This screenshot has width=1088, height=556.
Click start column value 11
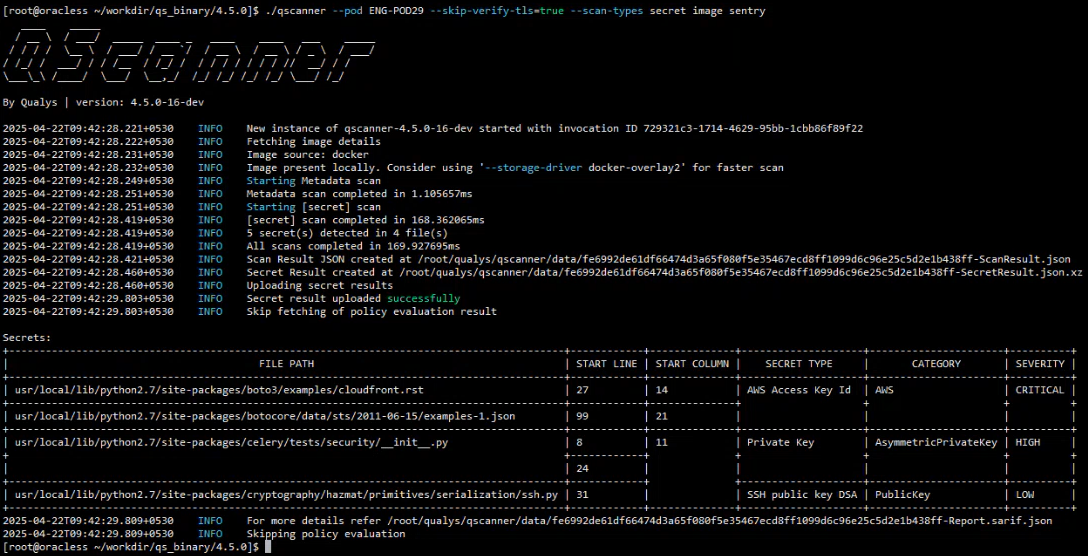[x=661, y=442]
